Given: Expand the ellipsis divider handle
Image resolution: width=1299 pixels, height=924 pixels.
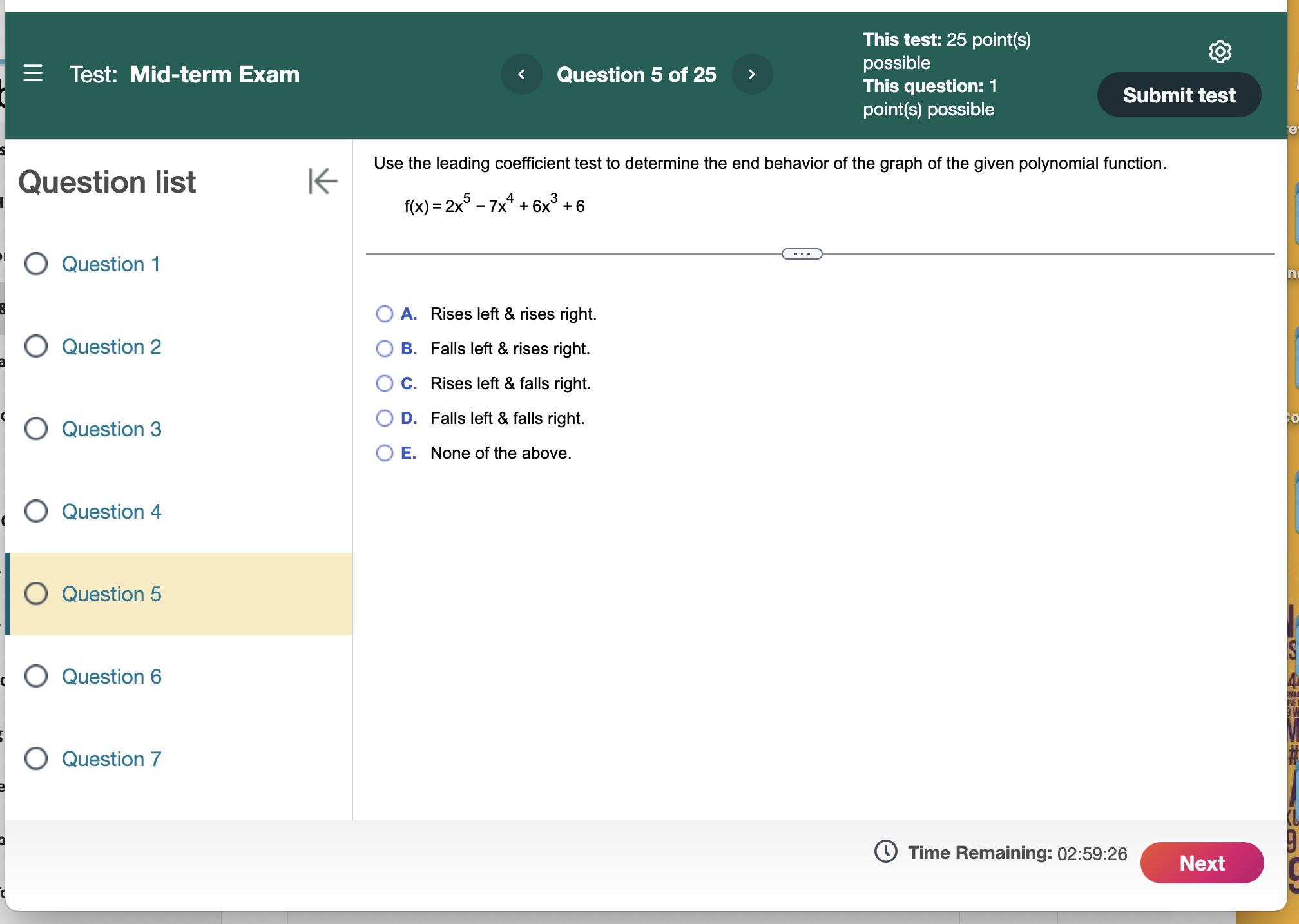Looking at the screenshot, I should click(802, 254).
